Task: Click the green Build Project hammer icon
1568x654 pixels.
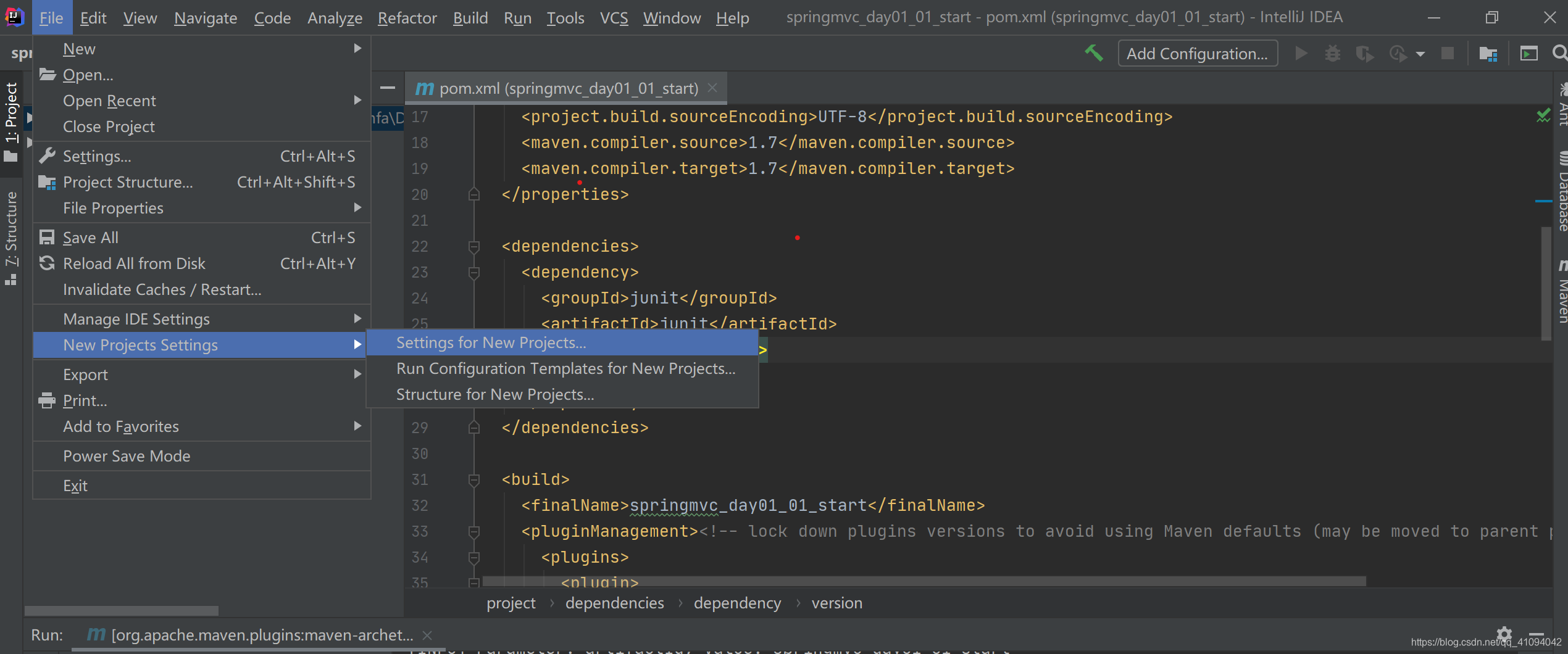Action: [1094, 53]
